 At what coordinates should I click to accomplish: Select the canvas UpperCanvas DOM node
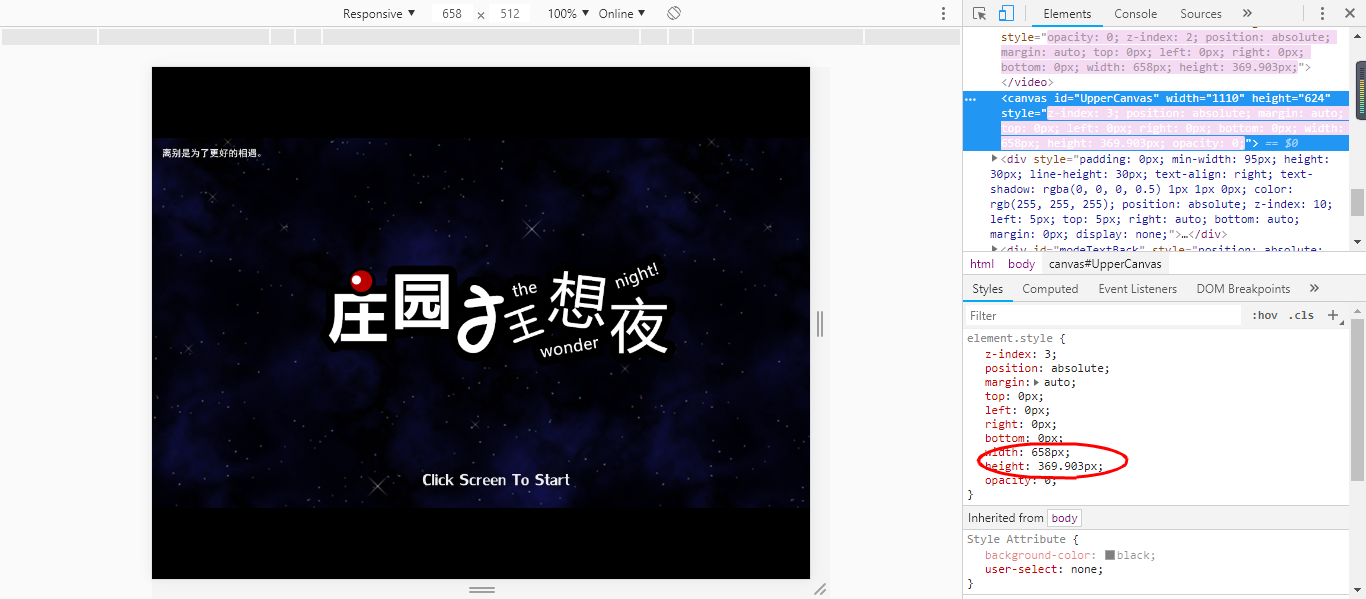1156,121
